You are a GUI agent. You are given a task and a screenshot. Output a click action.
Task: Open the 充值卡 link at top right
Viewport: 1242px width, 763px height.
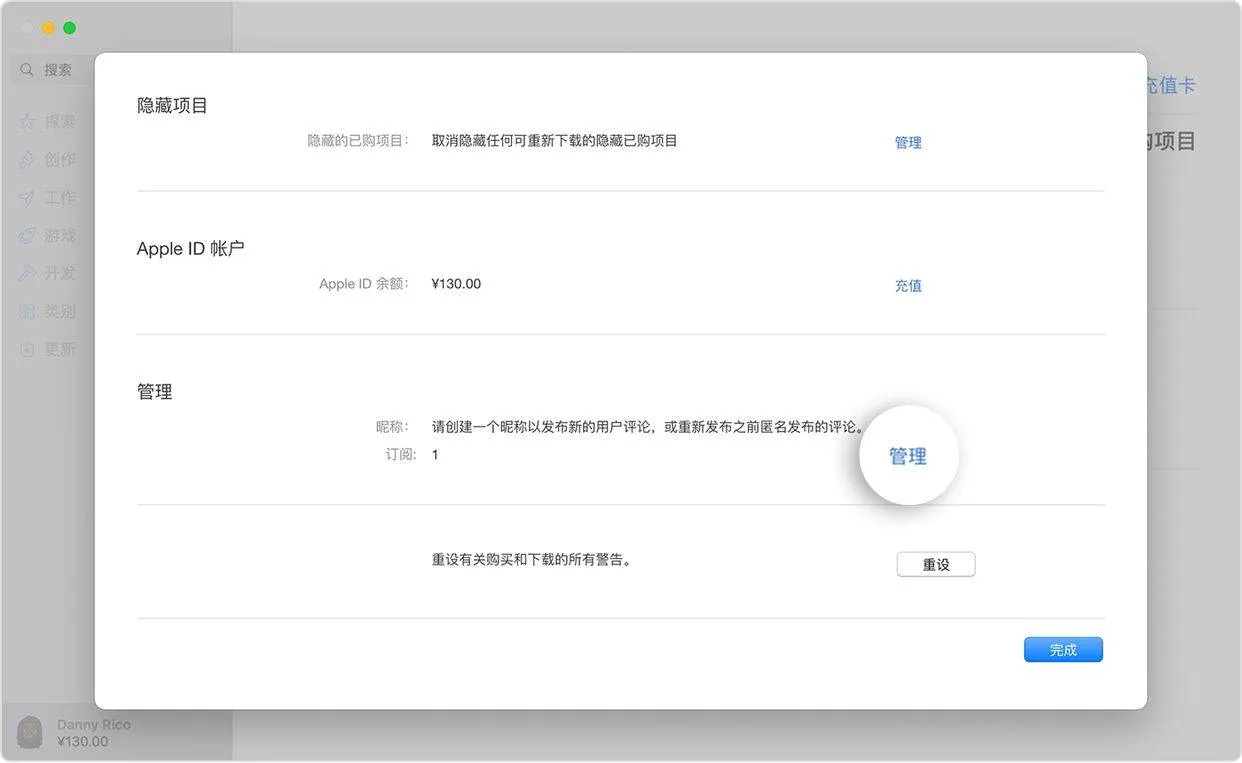1170,86
